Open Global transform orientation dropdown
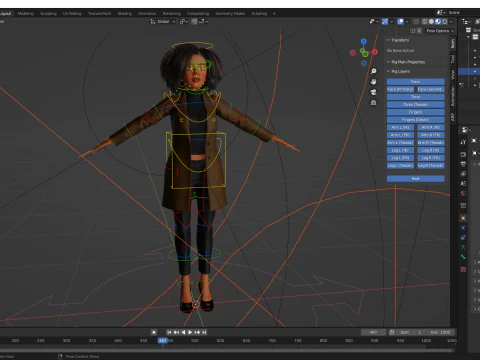480x360 pixels. [x=163, y=22]
